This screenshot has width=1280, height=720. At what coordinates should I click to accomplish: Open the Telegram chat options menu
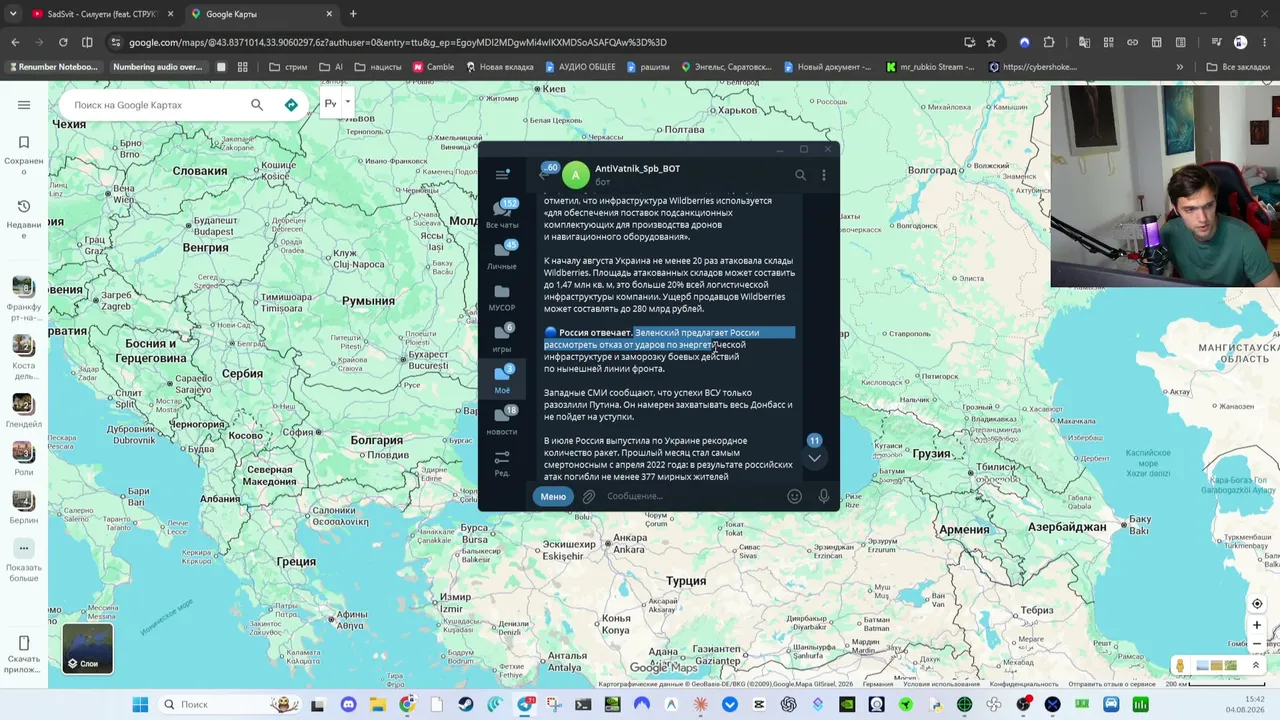824,175
